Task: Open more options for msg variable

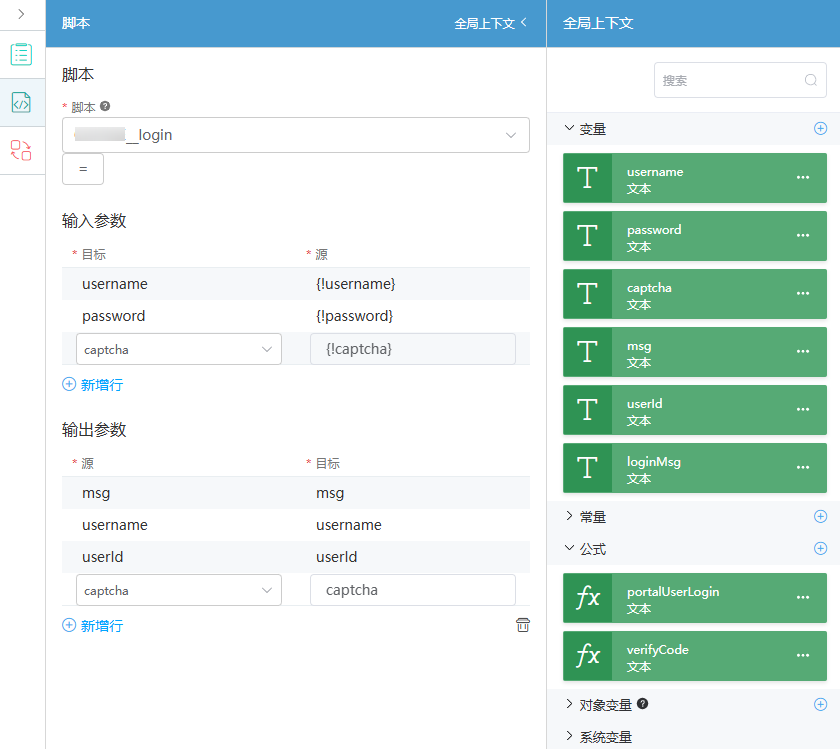Action: [x=802, y=351]
